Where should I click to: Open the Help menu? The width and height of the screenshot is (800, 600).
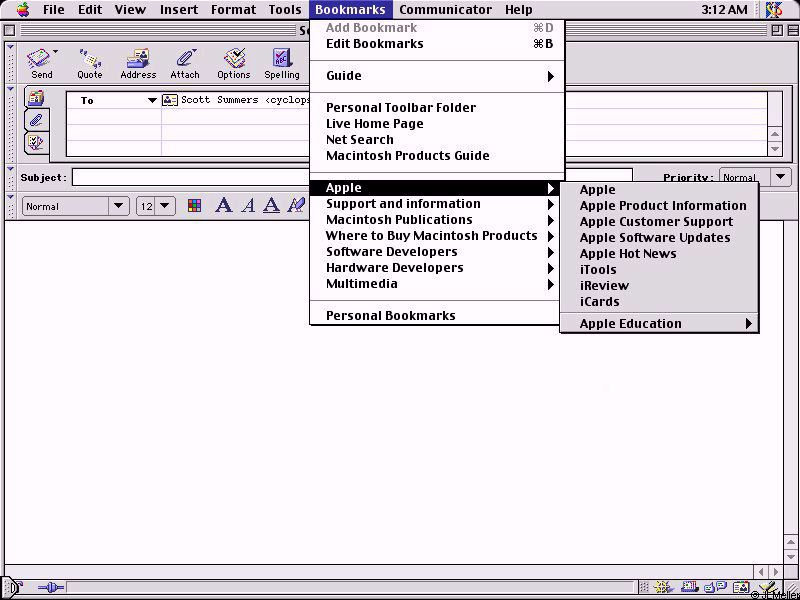519,10
